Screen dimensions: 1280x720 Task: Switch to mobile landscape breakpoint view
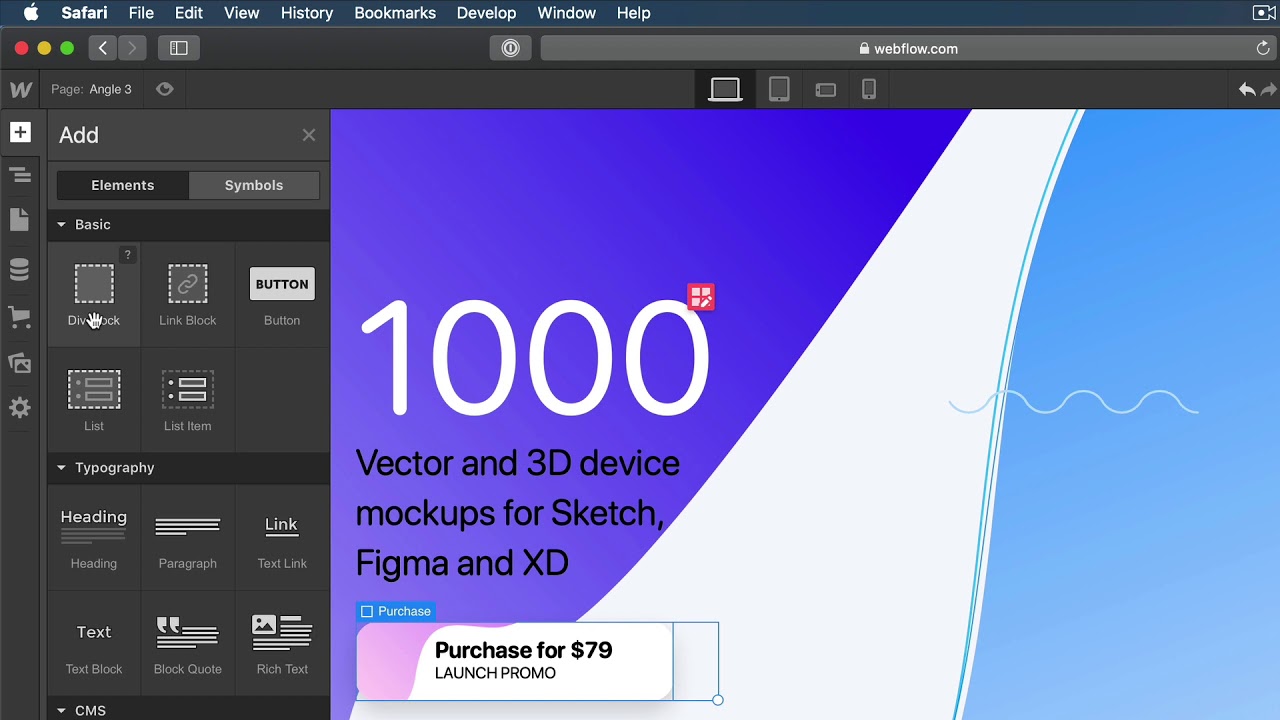pos(826,89)
